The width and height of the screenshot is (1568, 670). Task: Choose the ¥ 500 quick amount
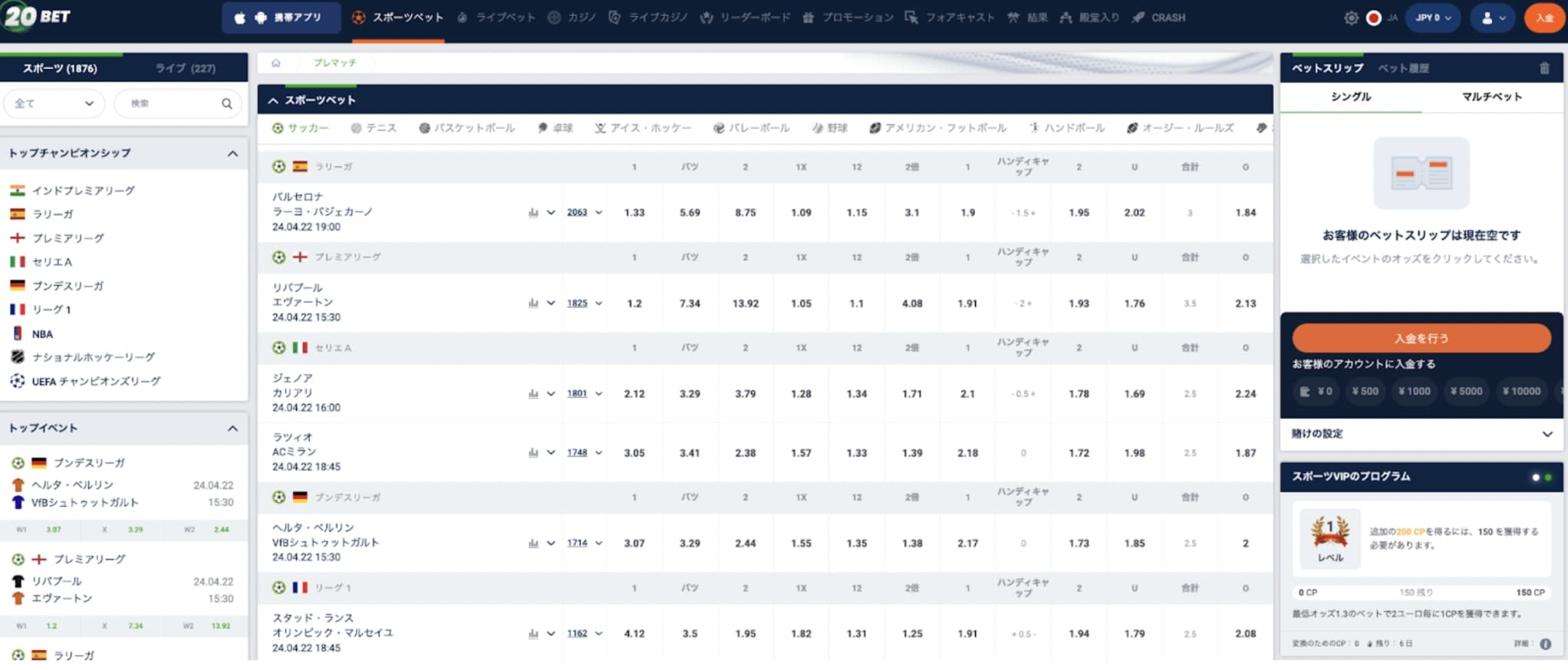coord(1365,391)
